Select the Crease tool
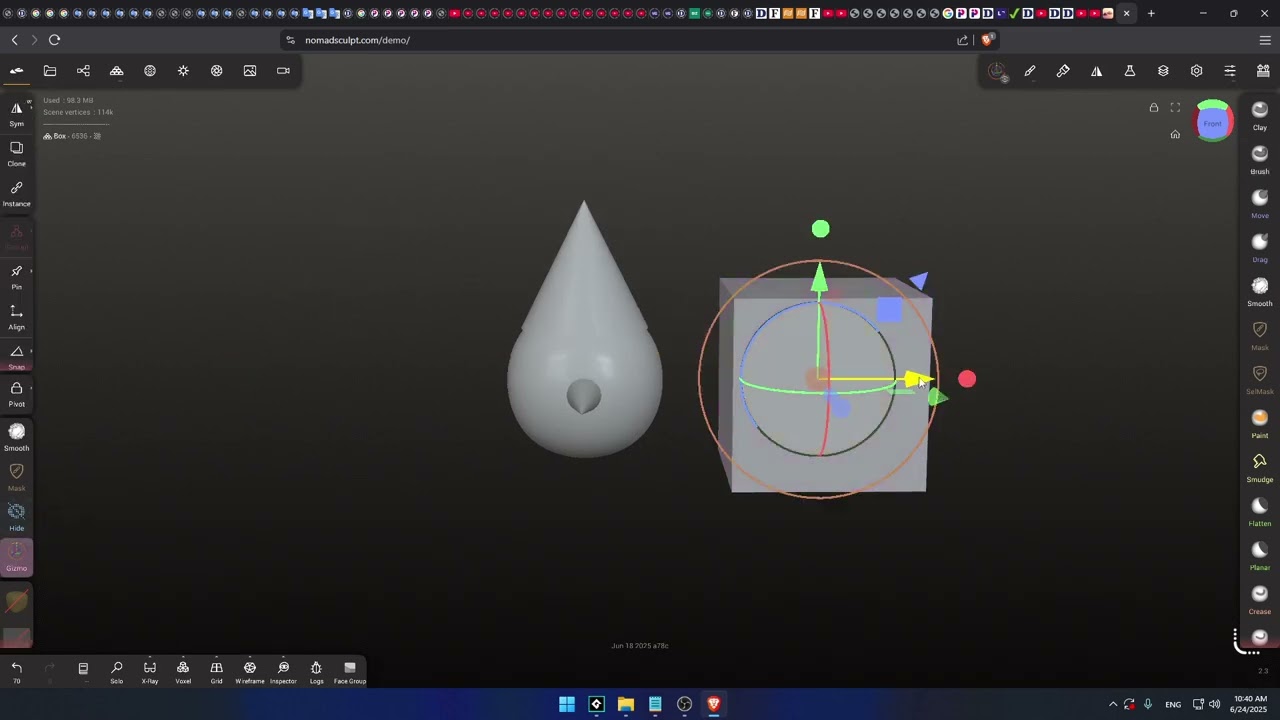The image size is (1280, 720). tap(1260, 599)
